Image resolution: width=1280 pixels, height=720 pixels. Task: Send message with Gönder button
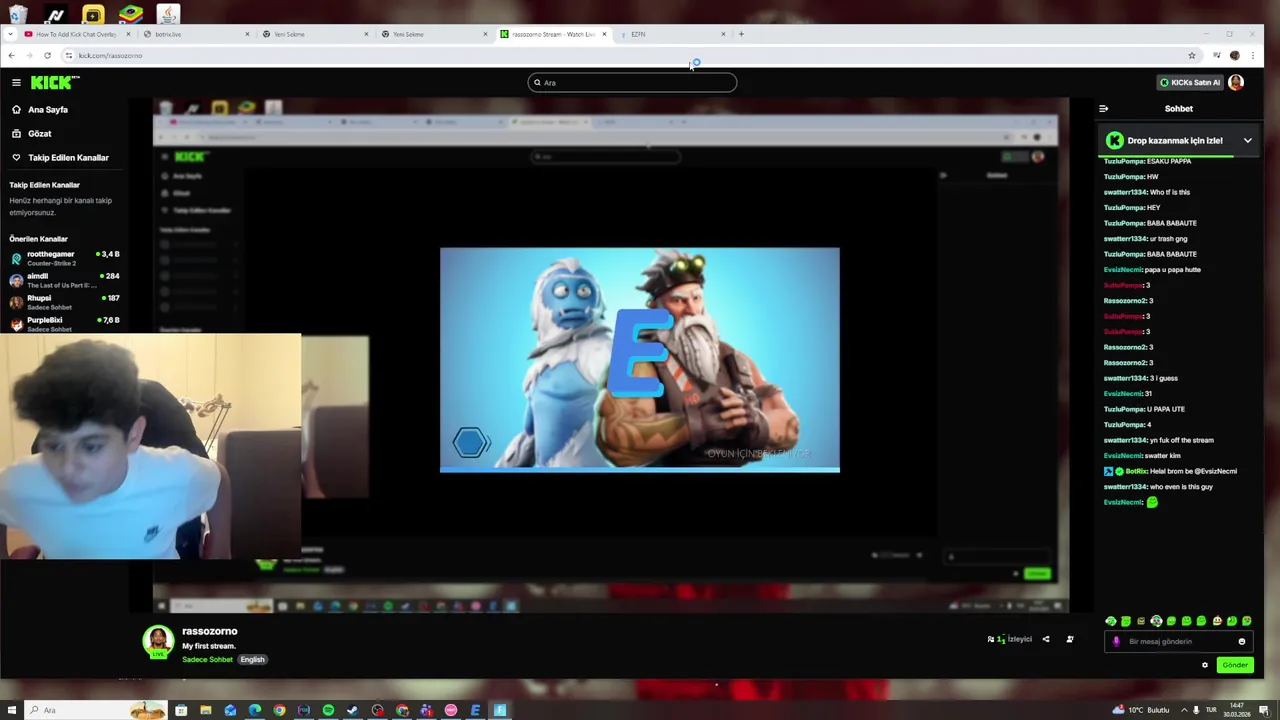click(1235, 665)
